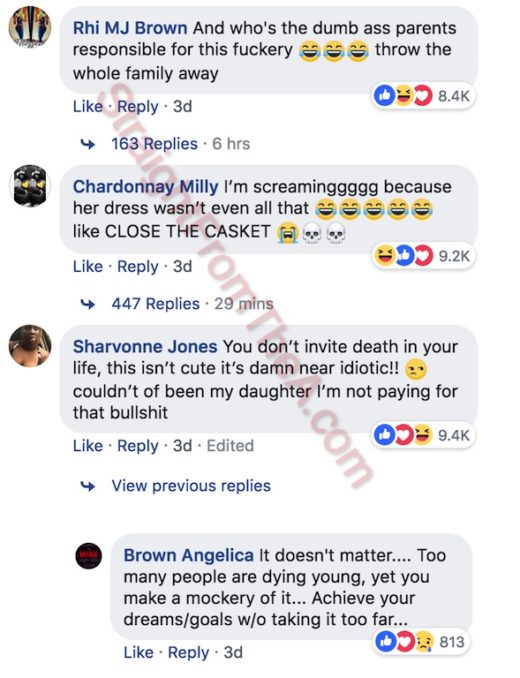The width and height of the screenshot is (520, 678).
Task: Expand the 447 Replies thread
Action: coord(156,304)
